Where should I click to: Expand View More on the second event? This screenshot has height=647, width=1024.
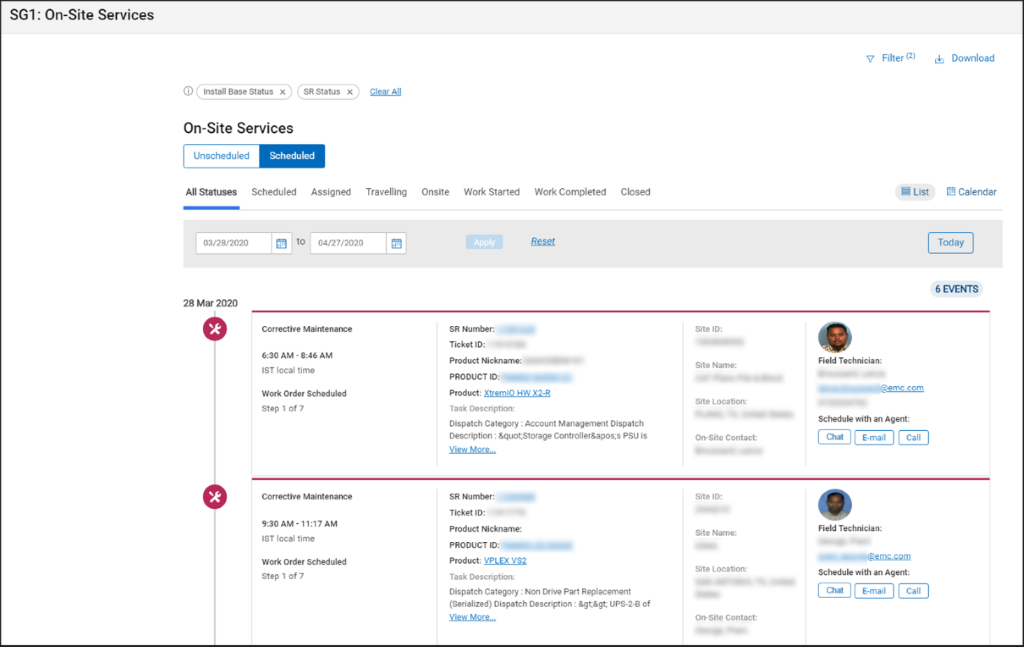point(472,617)
